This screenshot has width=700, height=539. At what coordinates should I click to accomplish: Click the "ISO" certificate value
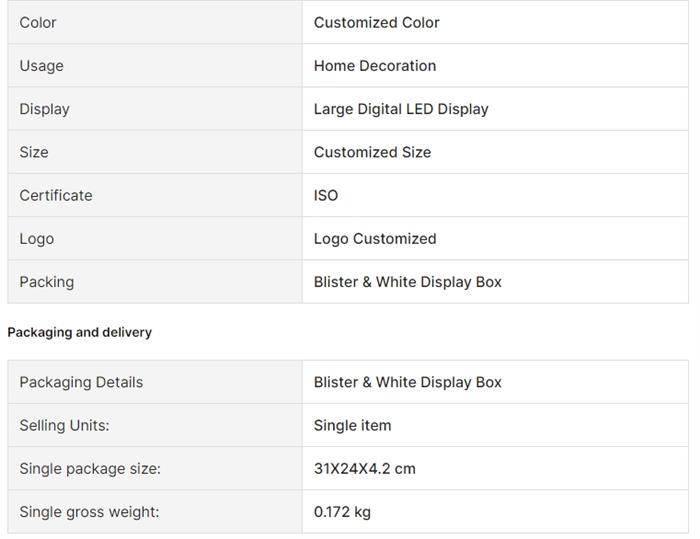[x=326, y=195]
